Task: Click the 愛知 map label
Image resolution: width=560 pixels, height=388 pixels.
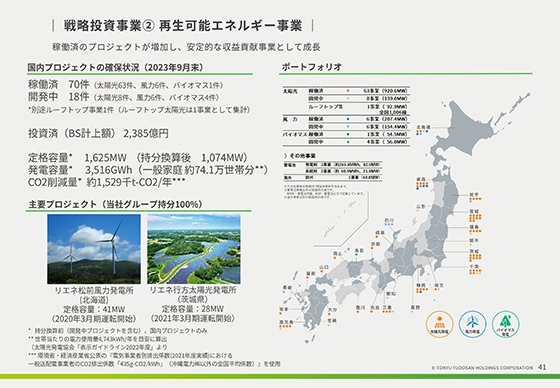Action: (x=391, y=294)
